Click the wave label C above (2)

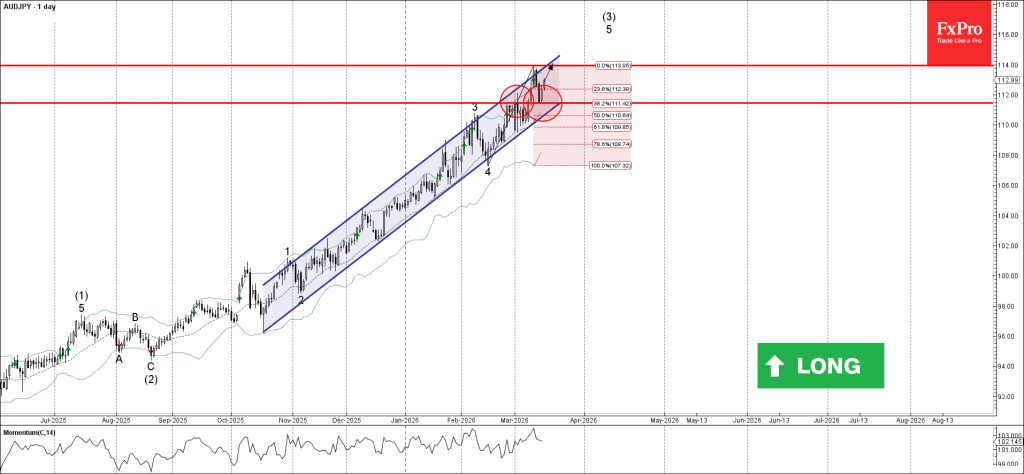[x=151, y=366]
